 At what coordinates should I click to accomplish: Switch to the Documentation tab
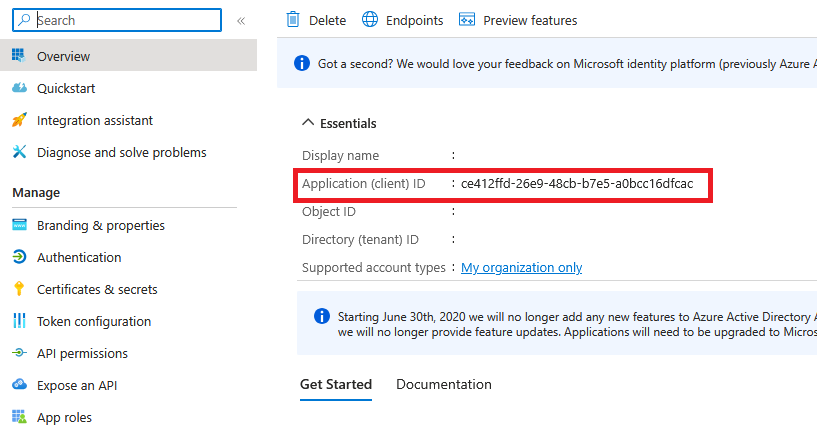click(443, 384)
